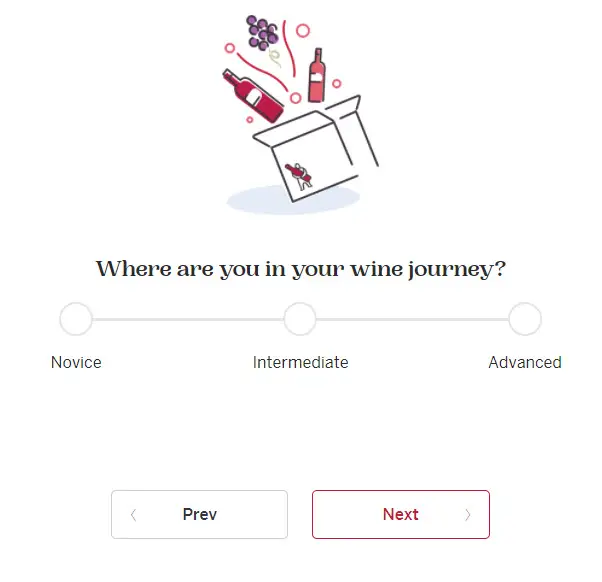This screenshot has width=602, height=582.
Task: Click the Intermediate text label
Action: click(300, 362)
